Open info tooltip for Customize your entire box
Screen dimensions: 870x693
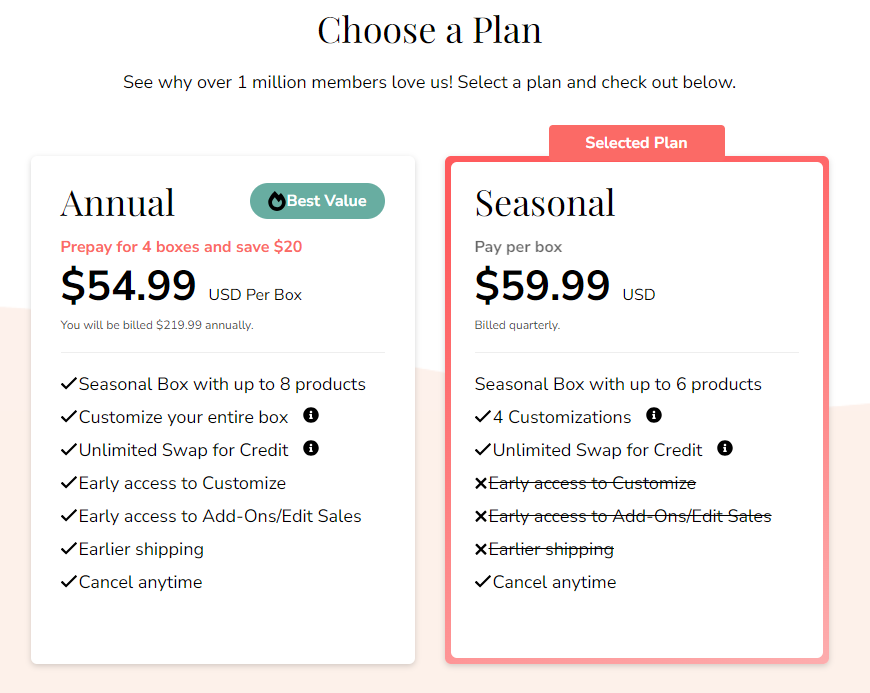coord(311,415)
